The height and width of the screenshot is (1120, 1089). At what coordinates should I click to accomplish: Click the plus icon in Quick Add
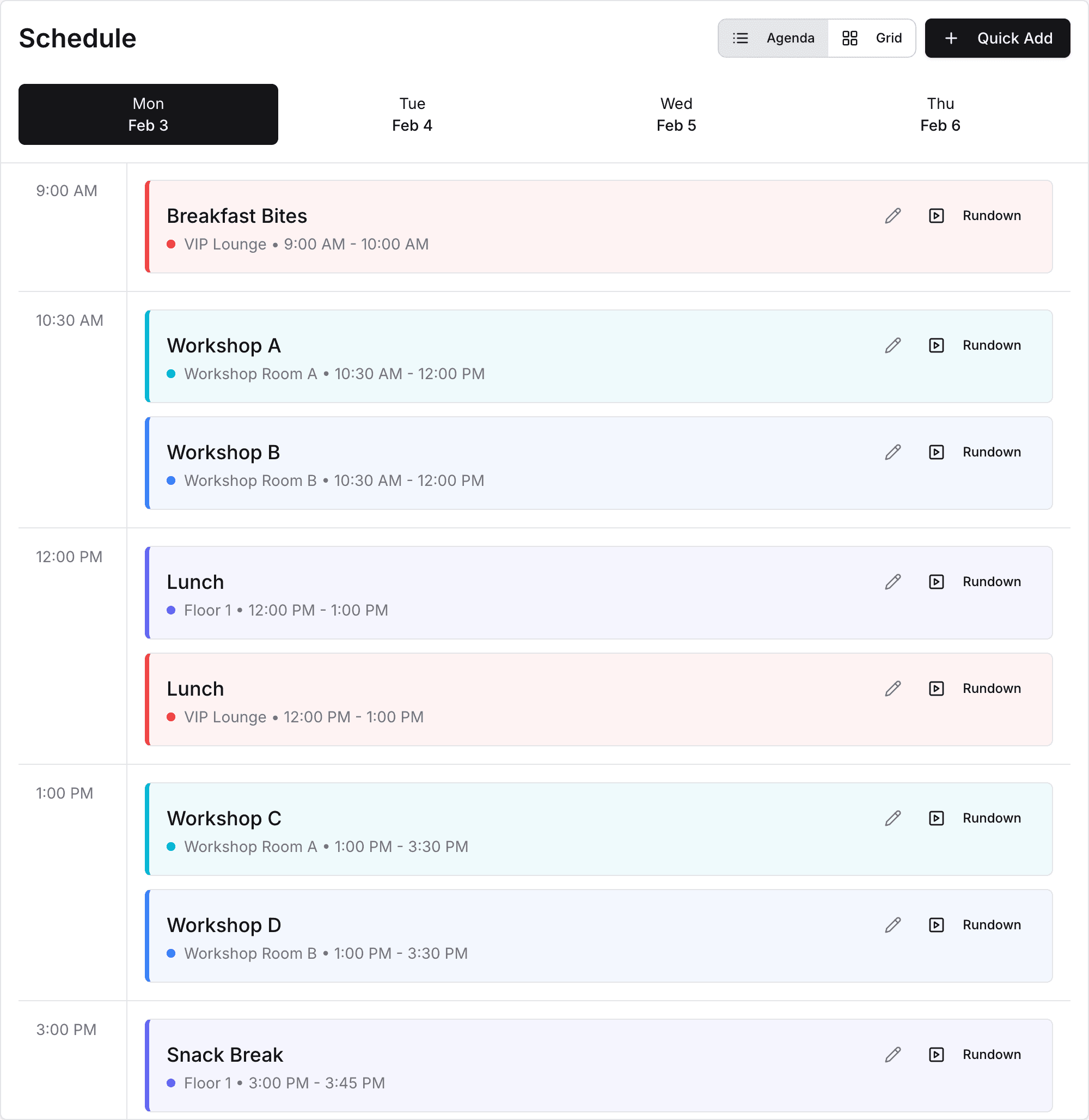[951, 38]
